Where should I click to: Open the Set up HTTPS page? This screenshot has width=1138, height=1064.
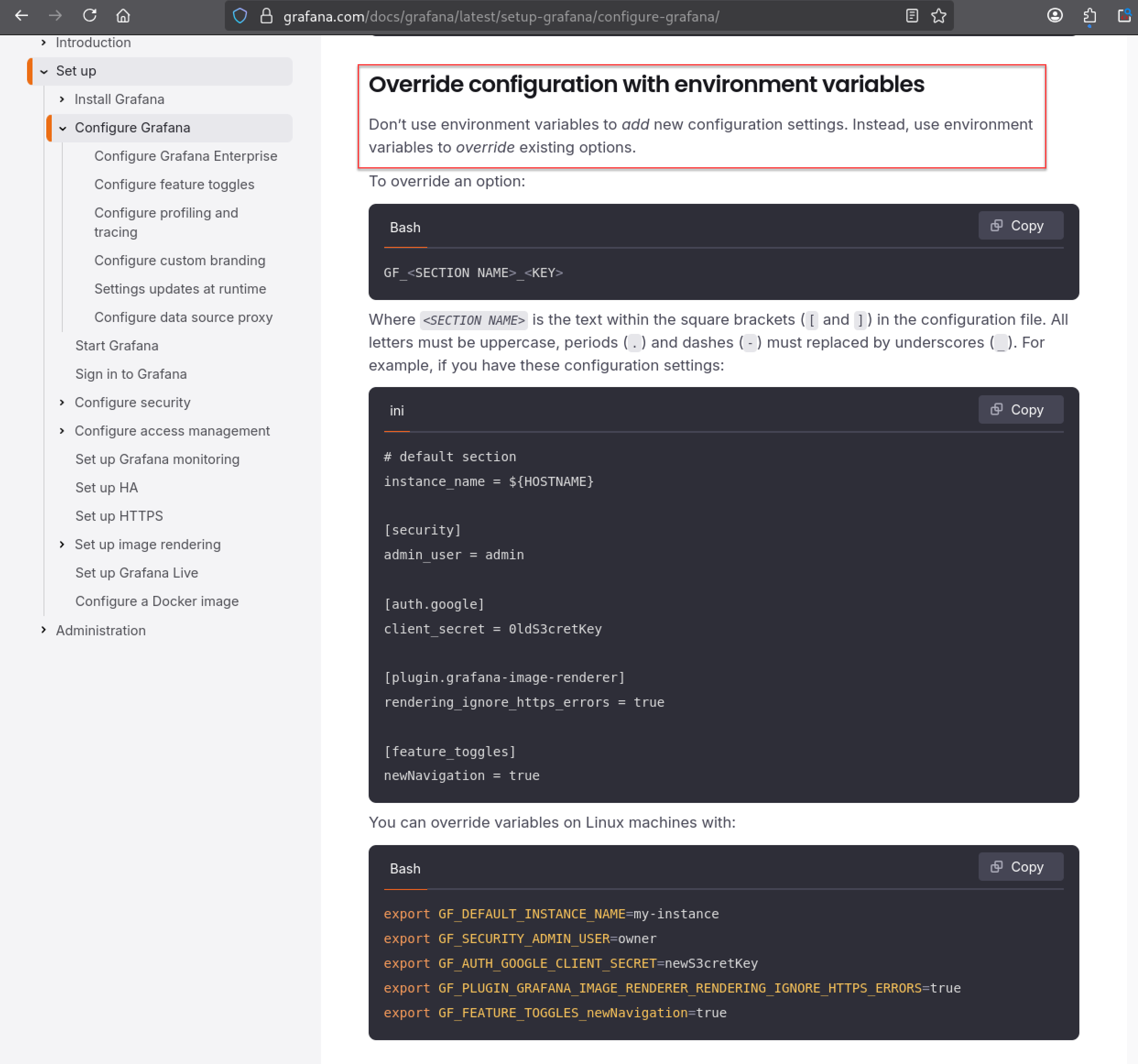(x=119, y=516)
